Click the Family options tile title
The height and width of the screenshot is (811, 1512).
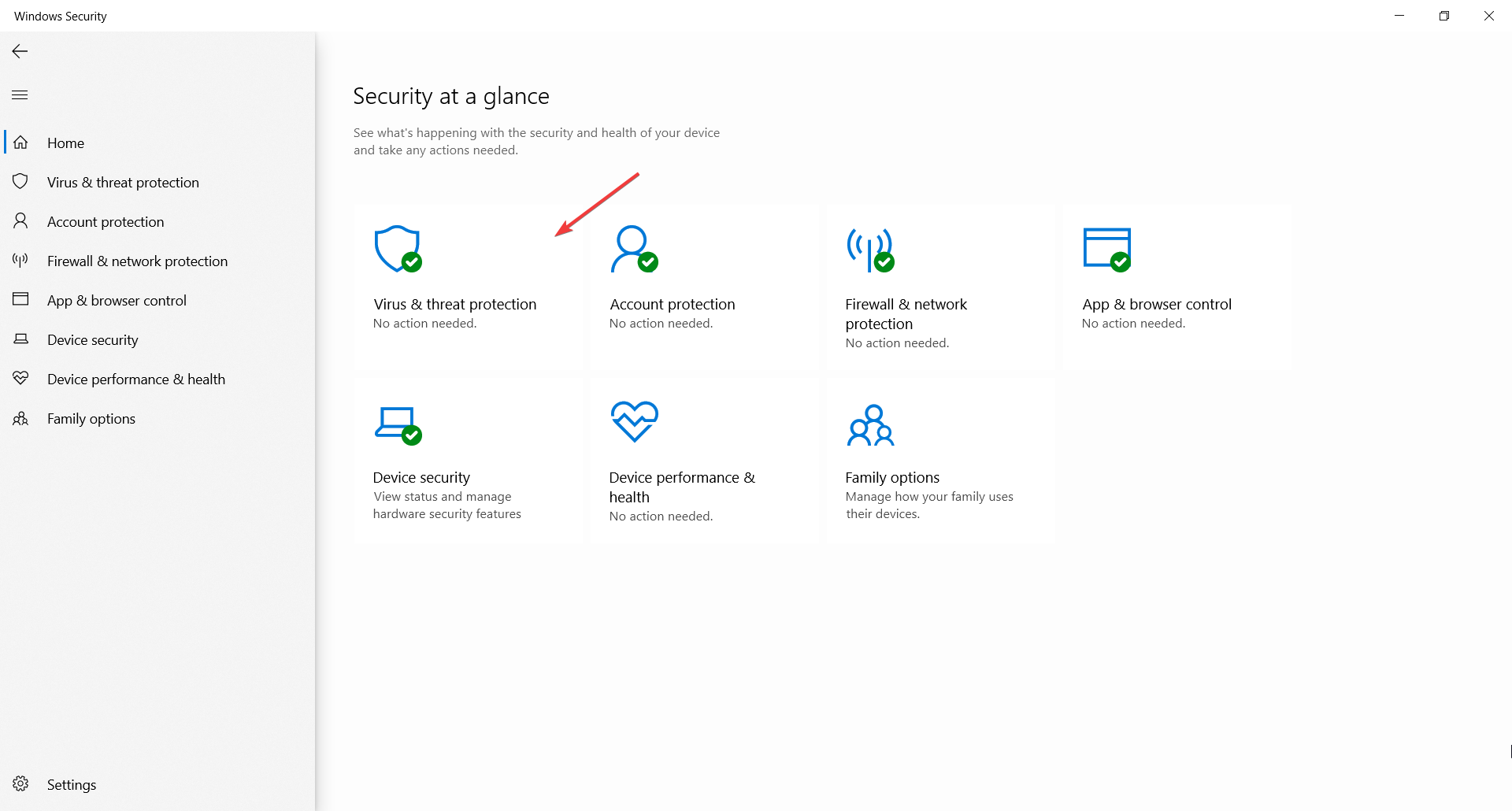point(892,477)
